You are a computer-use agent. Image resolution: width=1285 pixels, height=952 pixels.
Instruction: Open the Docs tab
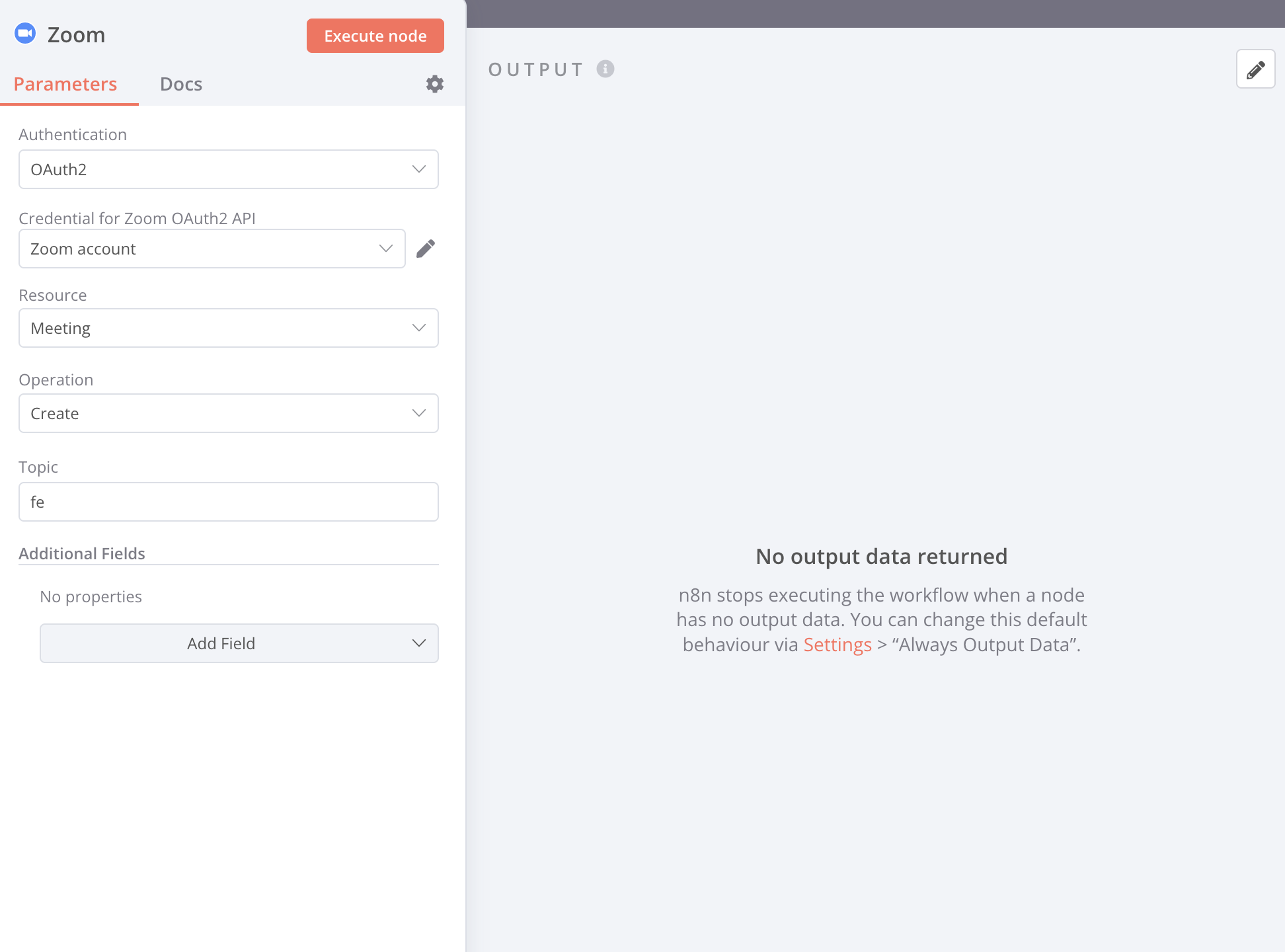pyautogui.click(x=181, y=84)
